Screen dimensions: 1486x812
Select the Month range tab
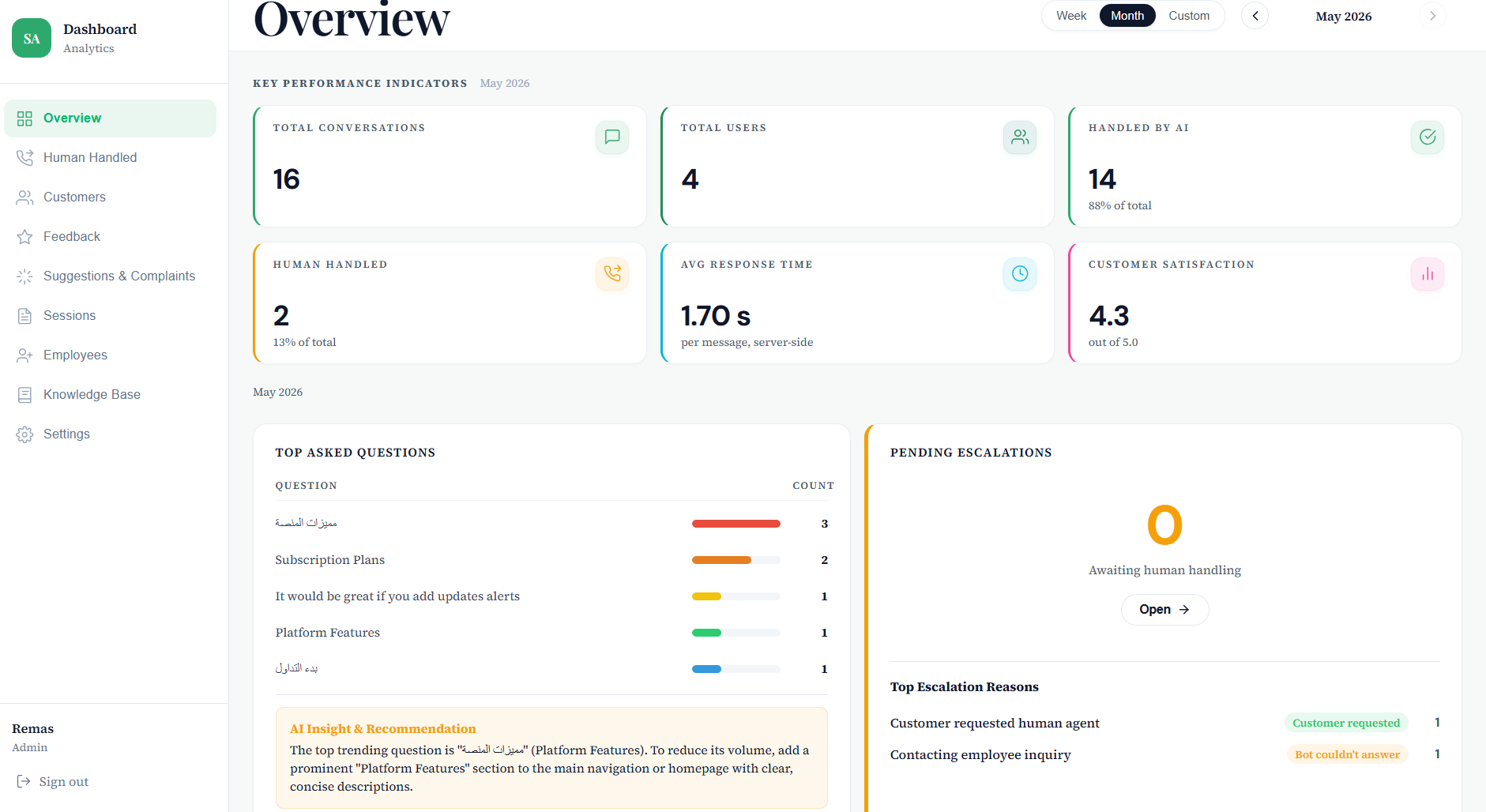coord(1127,16)
